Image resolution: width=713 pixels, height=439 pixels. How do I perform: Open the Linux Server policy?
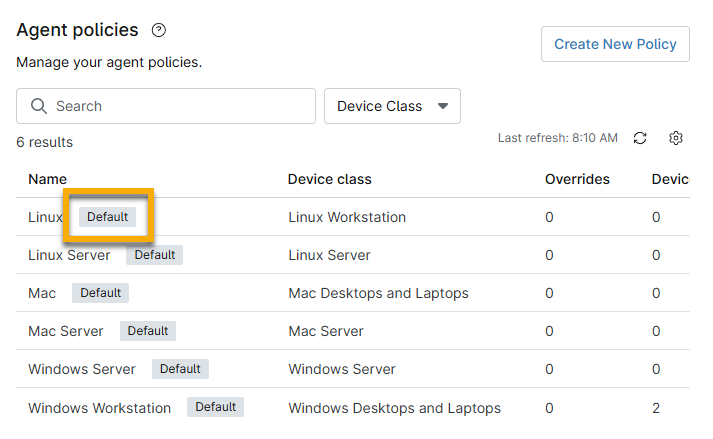tap(69, 255)
